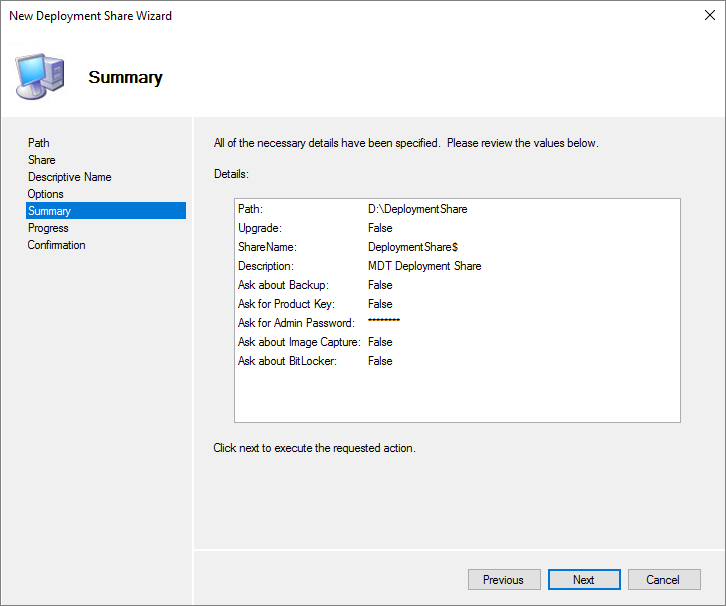The width and height of the screenshot is (726, 606).
Task: Click the DeploymentShare$ share name value
Action: pyautogui.click(x=413, y=247)
